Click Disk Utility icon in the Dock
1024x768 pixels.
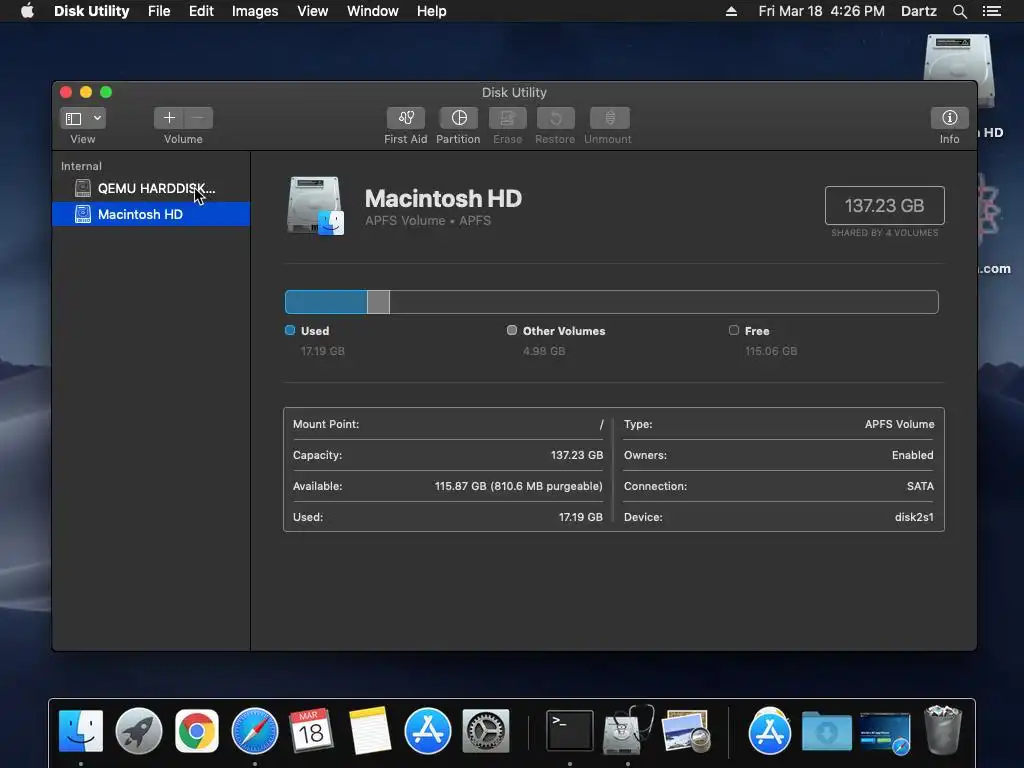click(x=628, y=730)
